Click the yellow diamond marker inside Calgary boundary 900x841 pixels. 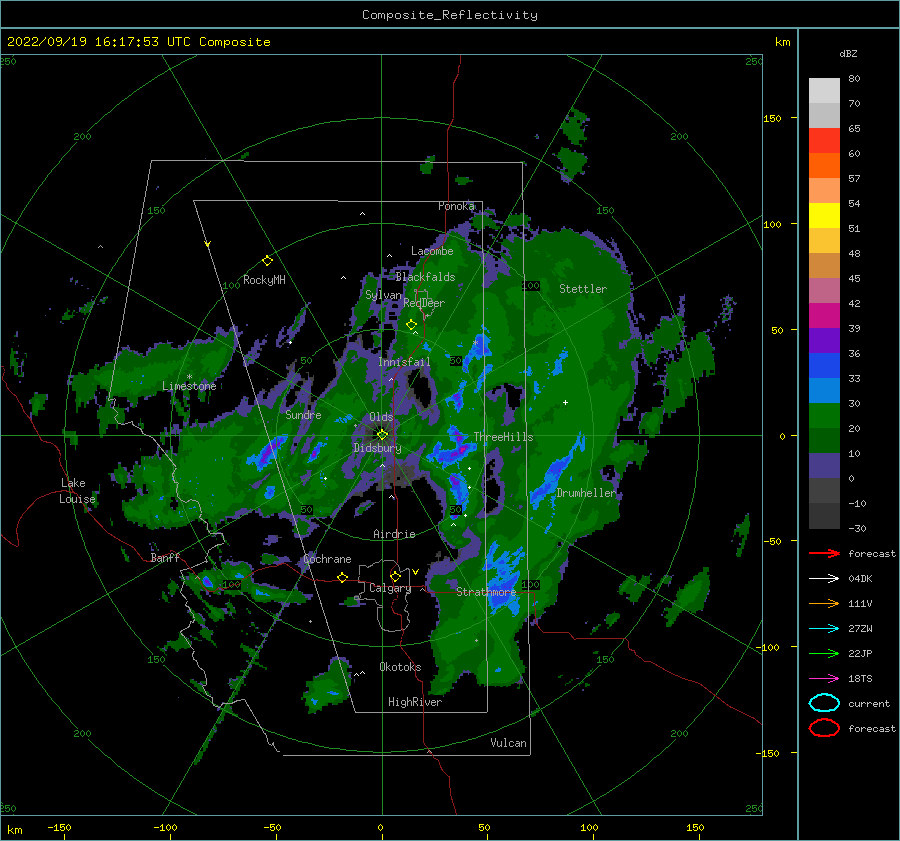(395, 576)
